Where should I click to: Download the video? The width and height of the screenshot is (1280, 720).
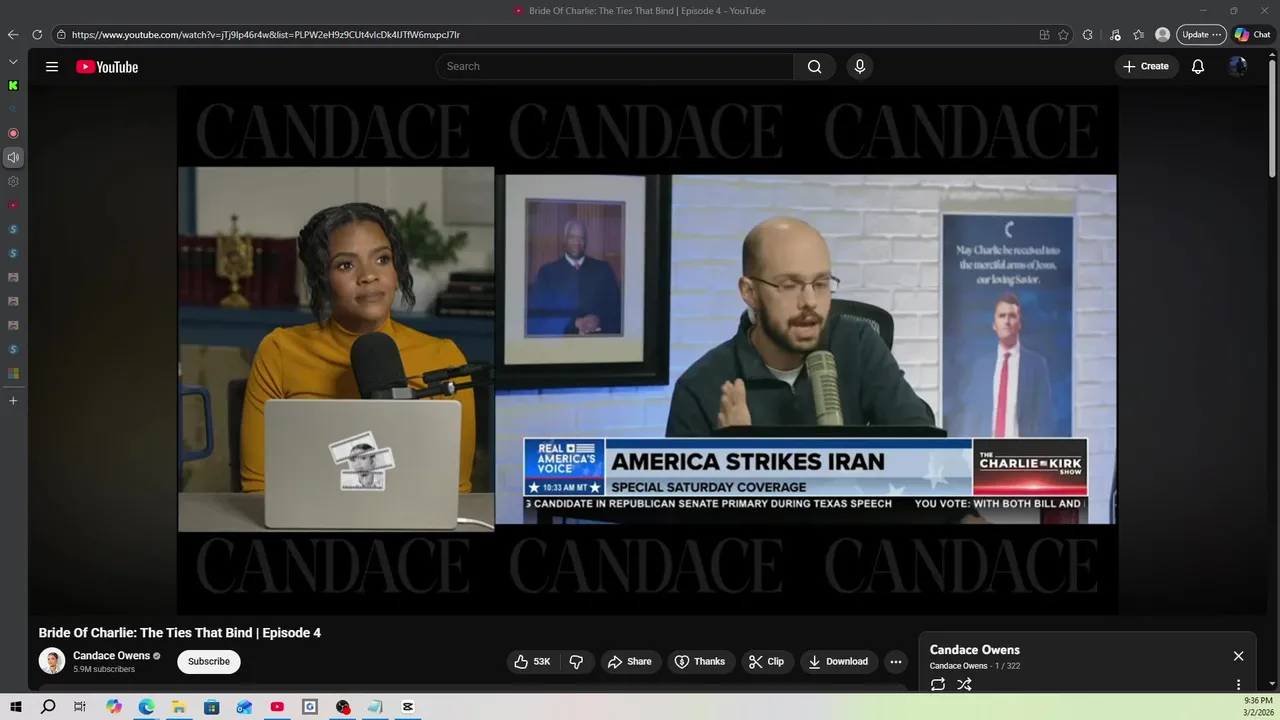pyautogui.click(x=838, y=661)
